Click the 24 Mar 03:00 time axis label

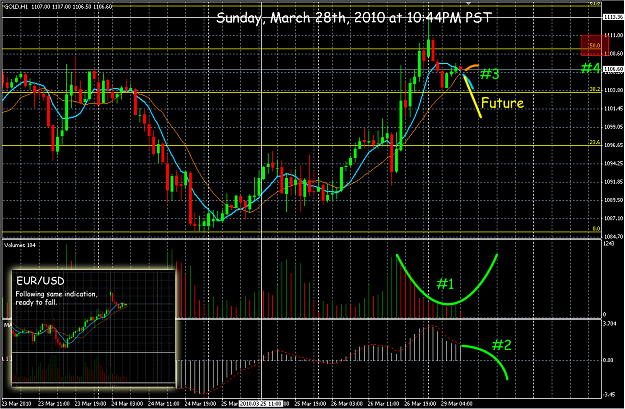click(127, 404)
